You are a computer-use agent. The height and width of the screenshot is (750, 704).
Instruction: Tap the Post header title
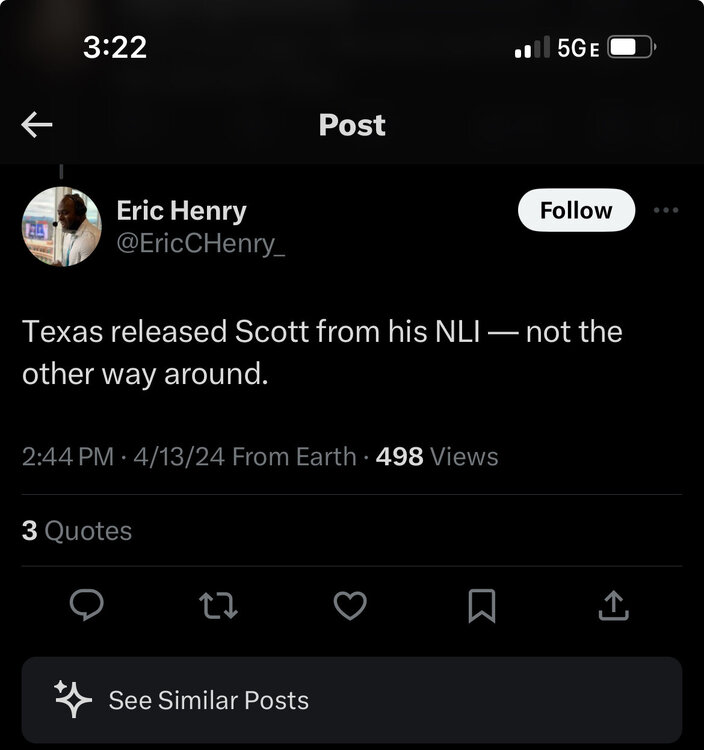point(352,125)
